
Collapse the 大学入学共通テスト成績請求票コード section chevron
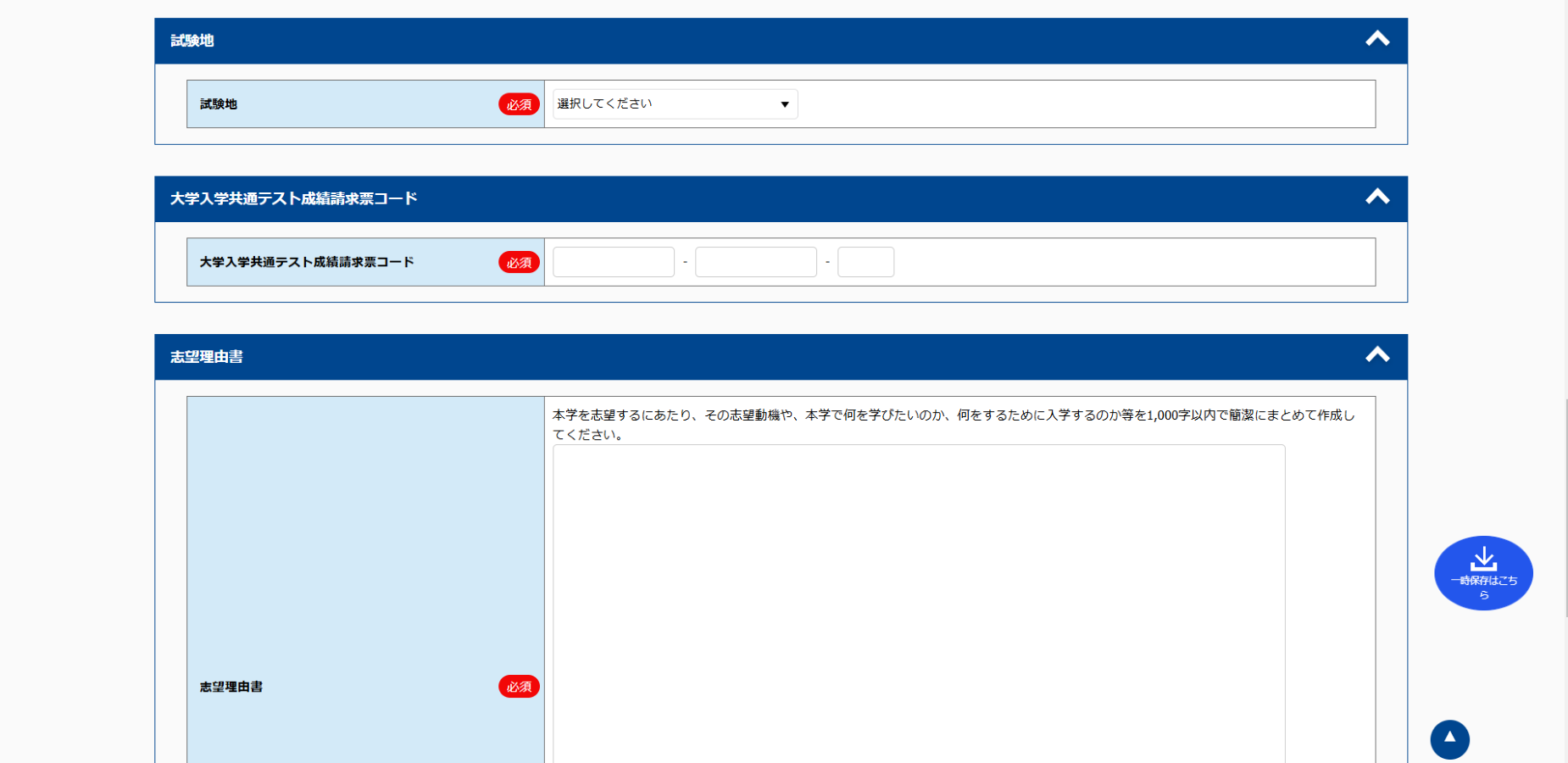[1377, 197]
